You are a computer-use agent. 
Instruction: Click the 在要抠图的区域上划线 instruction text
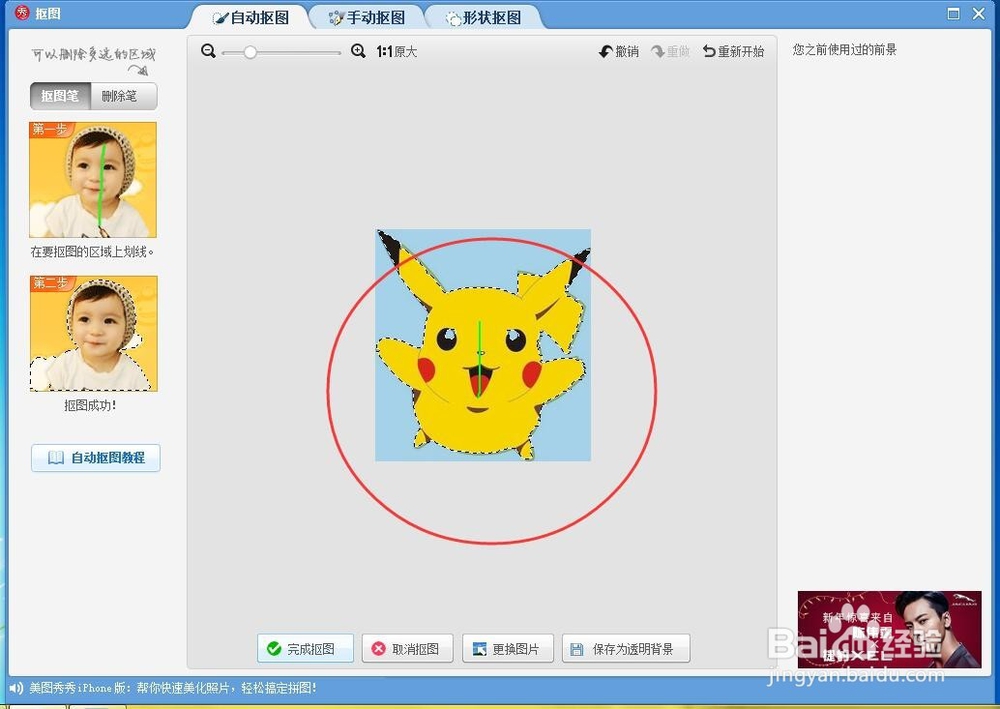tap(92, 252)
